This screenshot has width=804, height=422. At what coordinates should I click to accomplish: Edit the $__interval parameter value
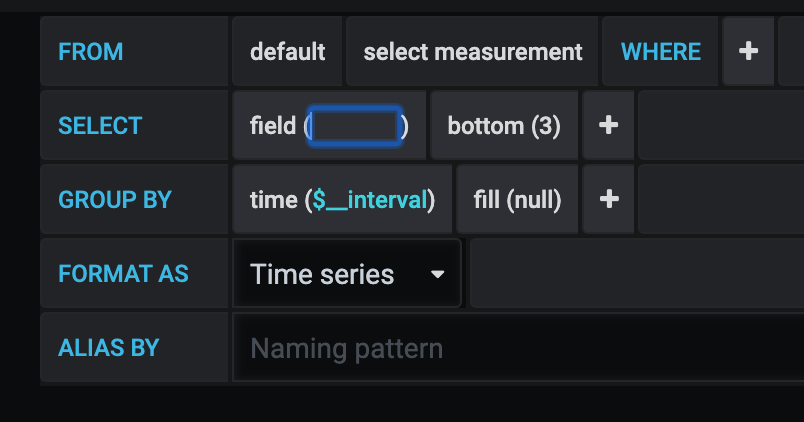tap(370, 199)
